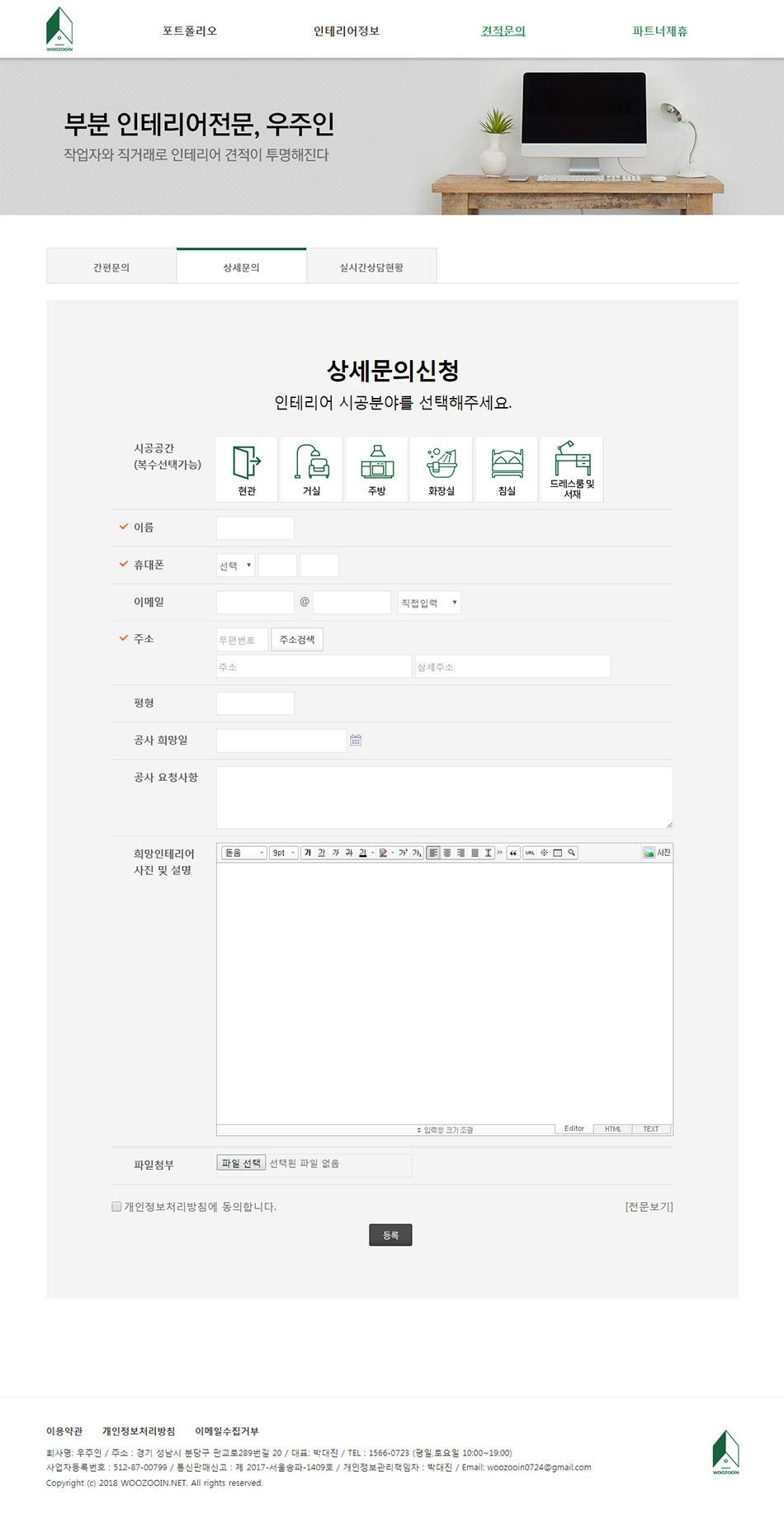This screenshot has width=784, height=1514.
Task: Click the find magnifier icon in editor toolbar
Action: pos(571,853)
